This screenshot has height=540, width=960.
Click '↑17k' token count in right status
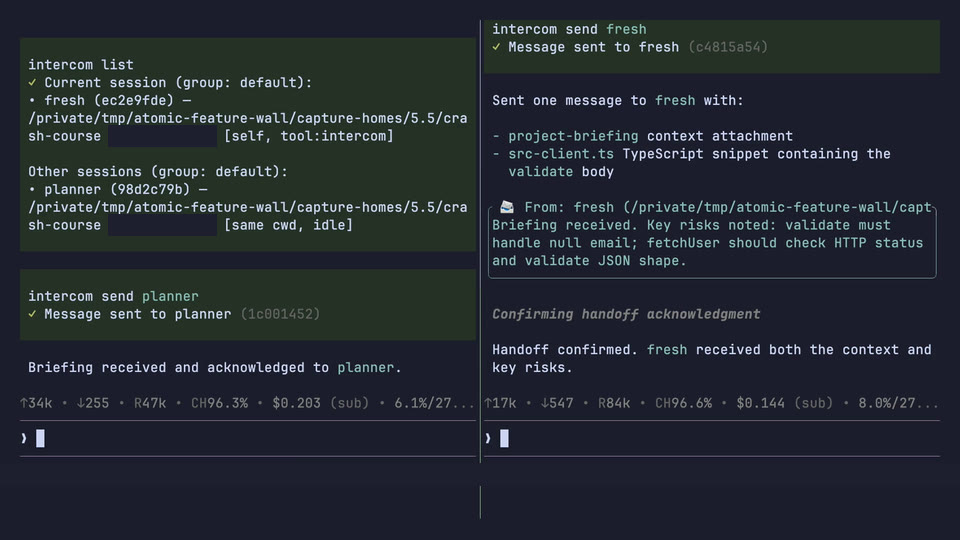click(500, 403)
